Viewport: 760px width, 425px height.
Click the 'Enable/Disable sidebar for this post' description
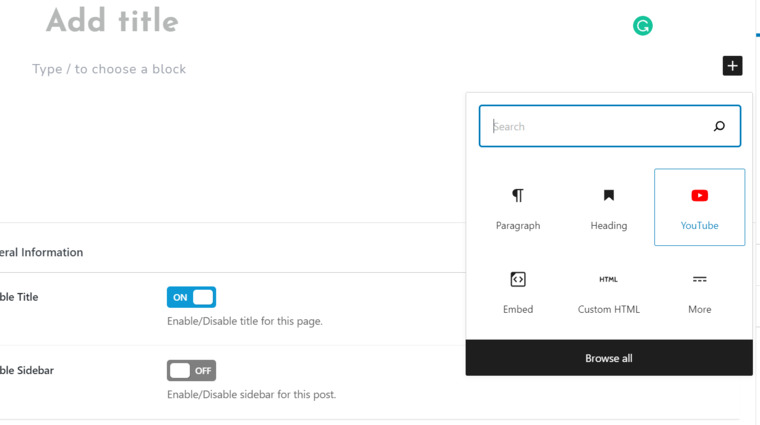(x=251, y=394)
